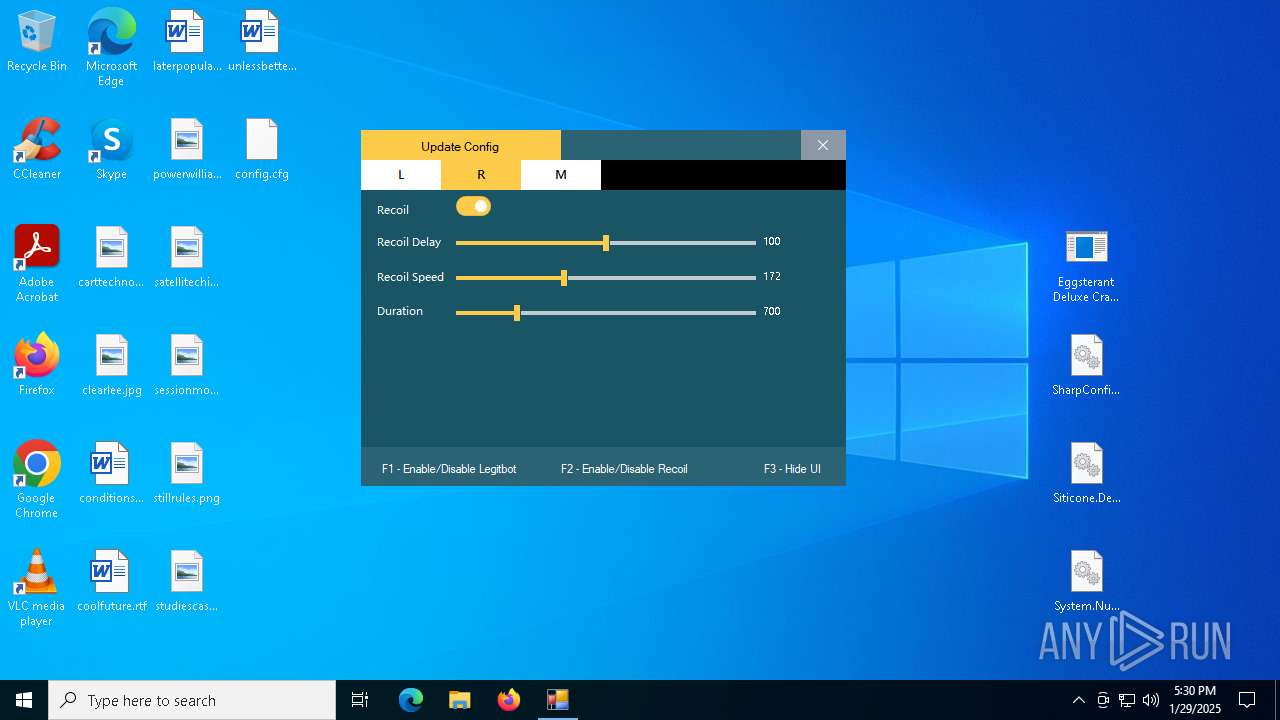Click the Recoil Delay value 100
The image size is (1280, 720).
tap(772, 242)
